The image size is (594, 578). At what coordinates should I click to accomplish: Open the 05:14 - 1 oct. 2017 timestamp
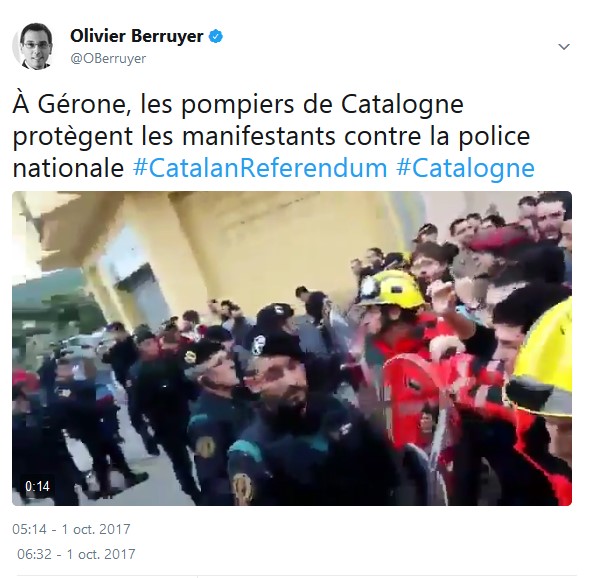[71, 529]
